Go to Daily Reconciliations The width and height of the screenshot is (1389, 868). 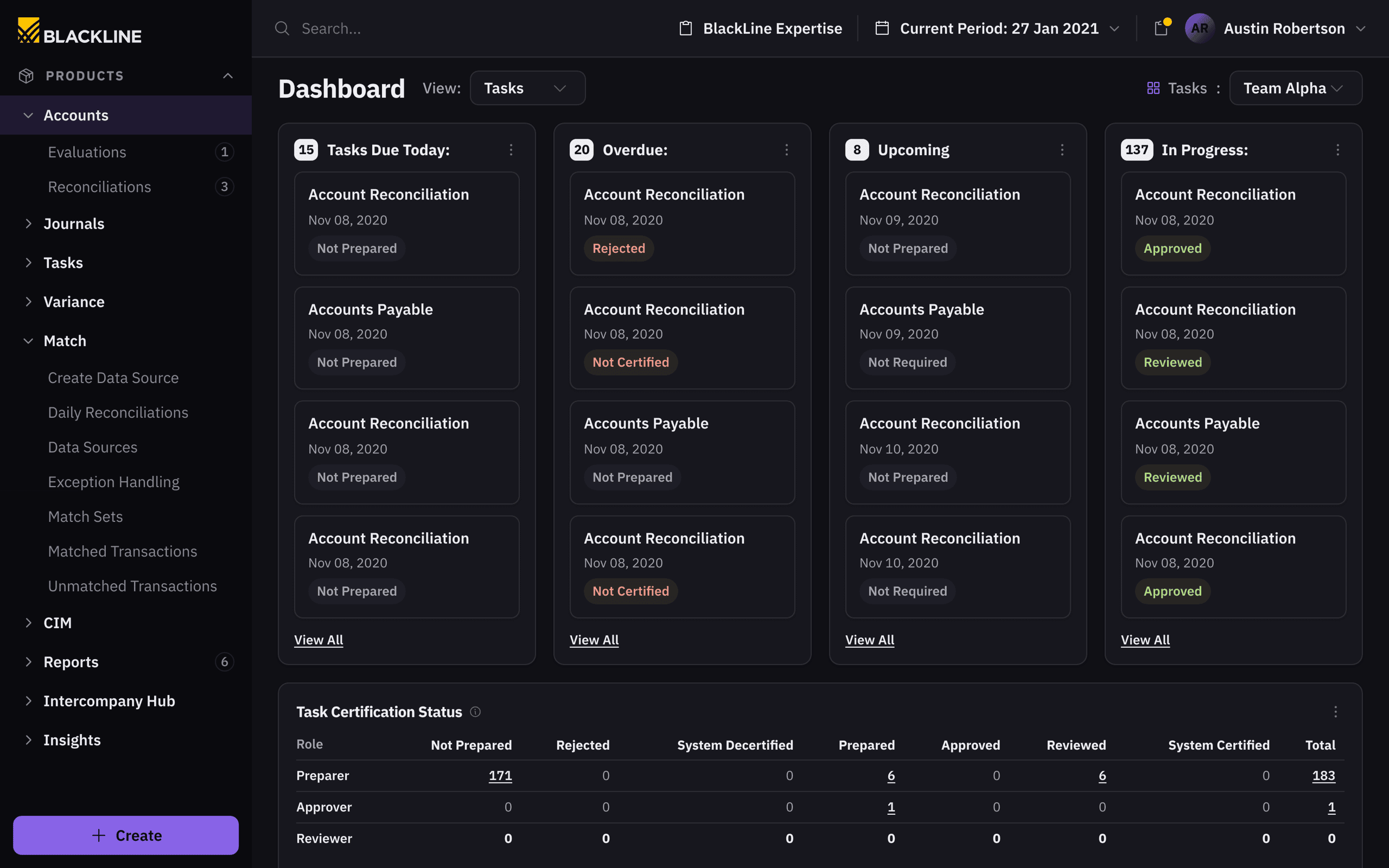point(118,412)
